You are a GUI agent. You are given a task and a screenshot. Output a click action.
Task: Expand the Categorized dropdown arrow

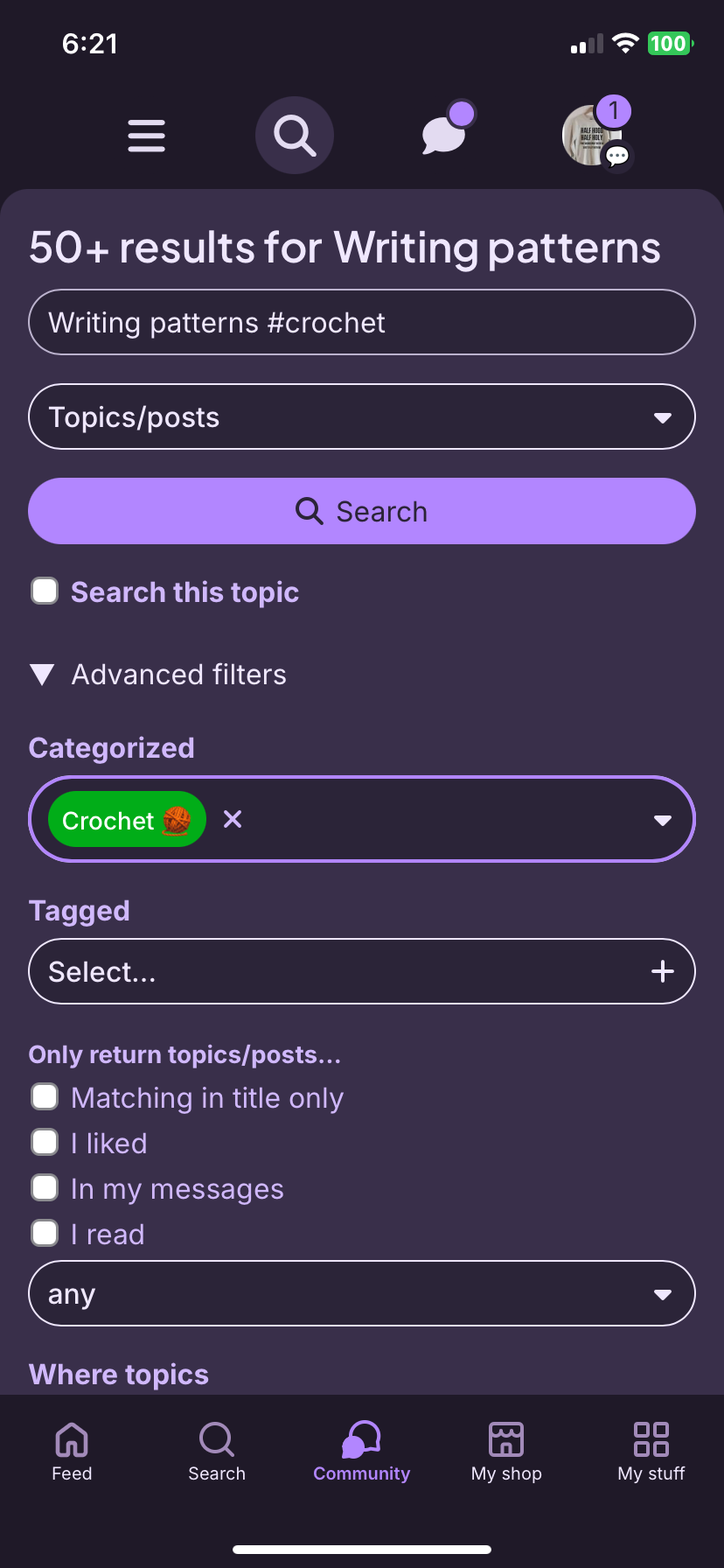click(663, 820)
